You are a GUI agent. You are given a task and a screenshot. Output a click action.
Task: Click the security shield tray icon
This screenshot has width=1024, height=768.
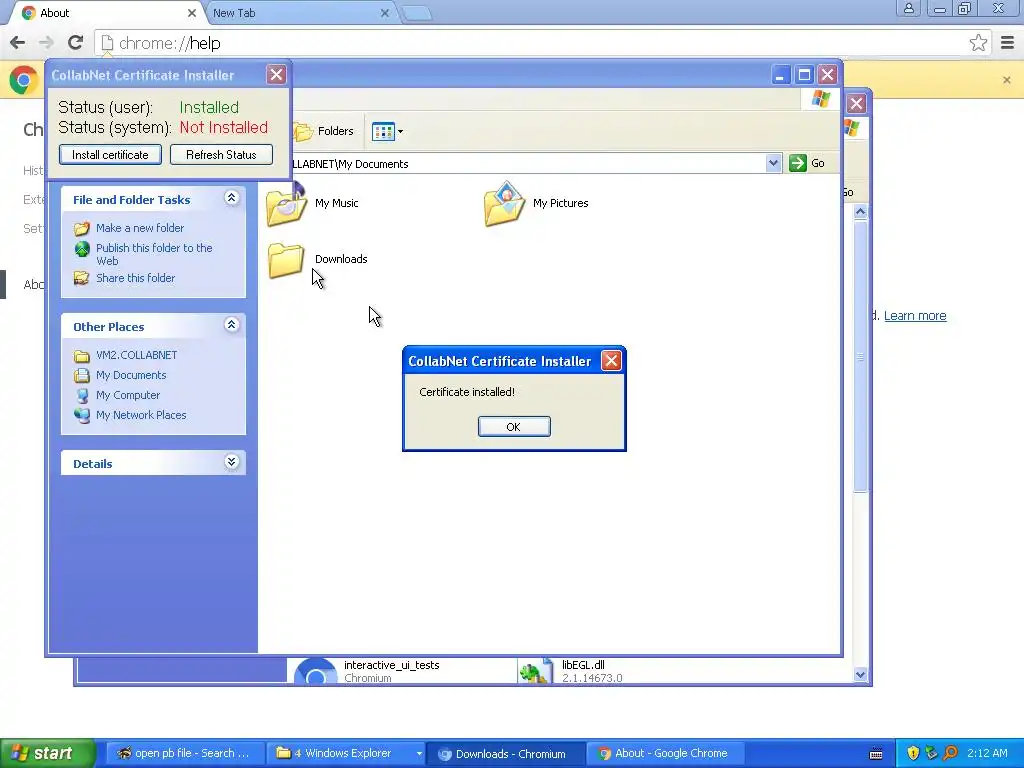[x=912, y=753]
